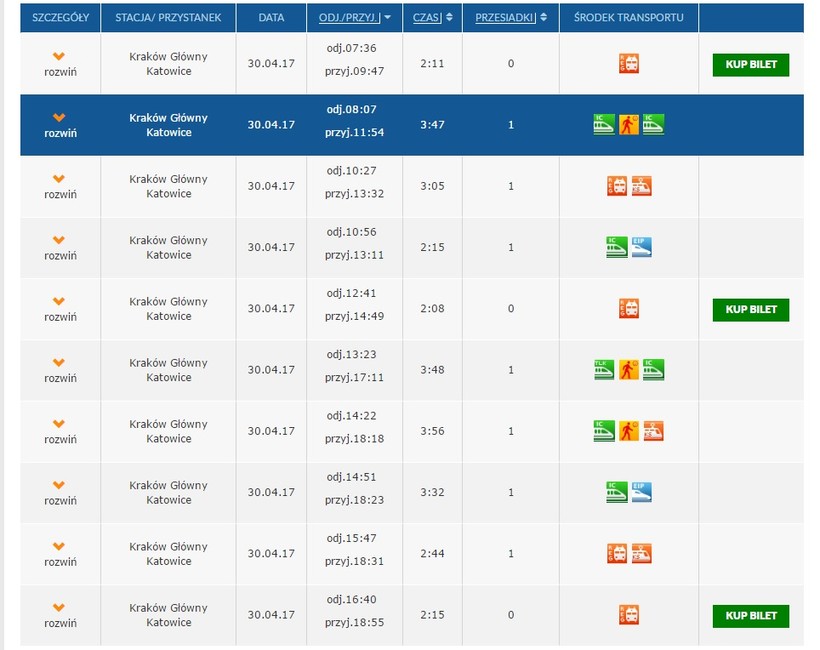Select the 10:56 Kraków Główny Katowice station cell
Image resolution: width=820 pixels, height=650 pixels.
[x=168, y=247]
